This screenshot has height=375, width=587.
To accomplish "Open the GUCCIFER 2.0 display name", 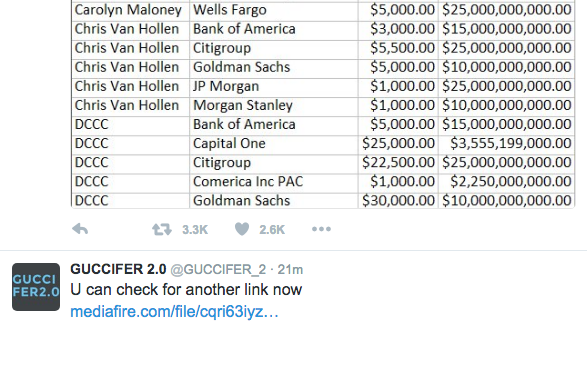I will 118,269.
